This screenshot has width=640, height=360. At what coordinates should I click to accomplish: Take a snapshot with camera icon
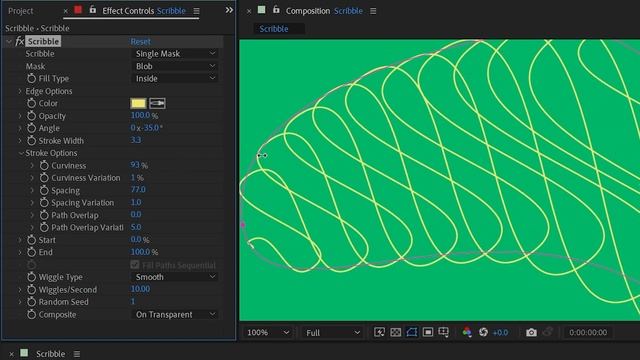click(x=531, y=332)
